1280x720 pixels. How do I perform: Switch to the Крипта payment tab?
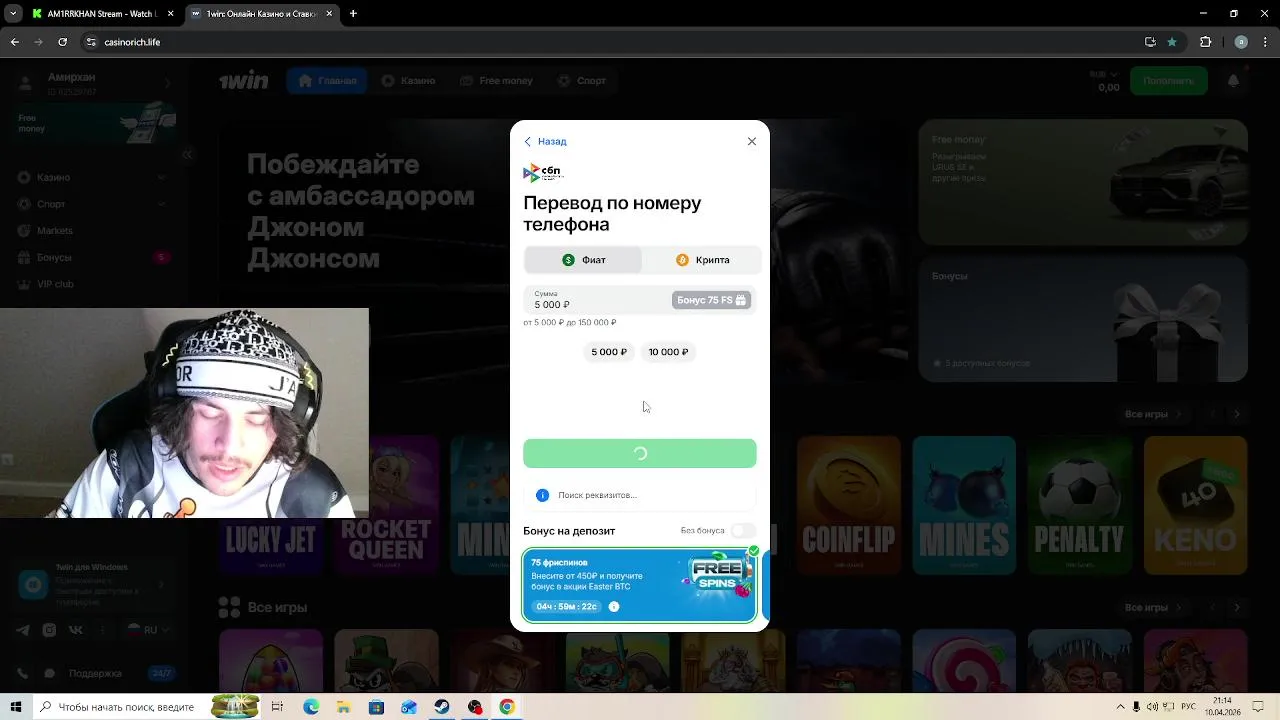tap(702, 260)
